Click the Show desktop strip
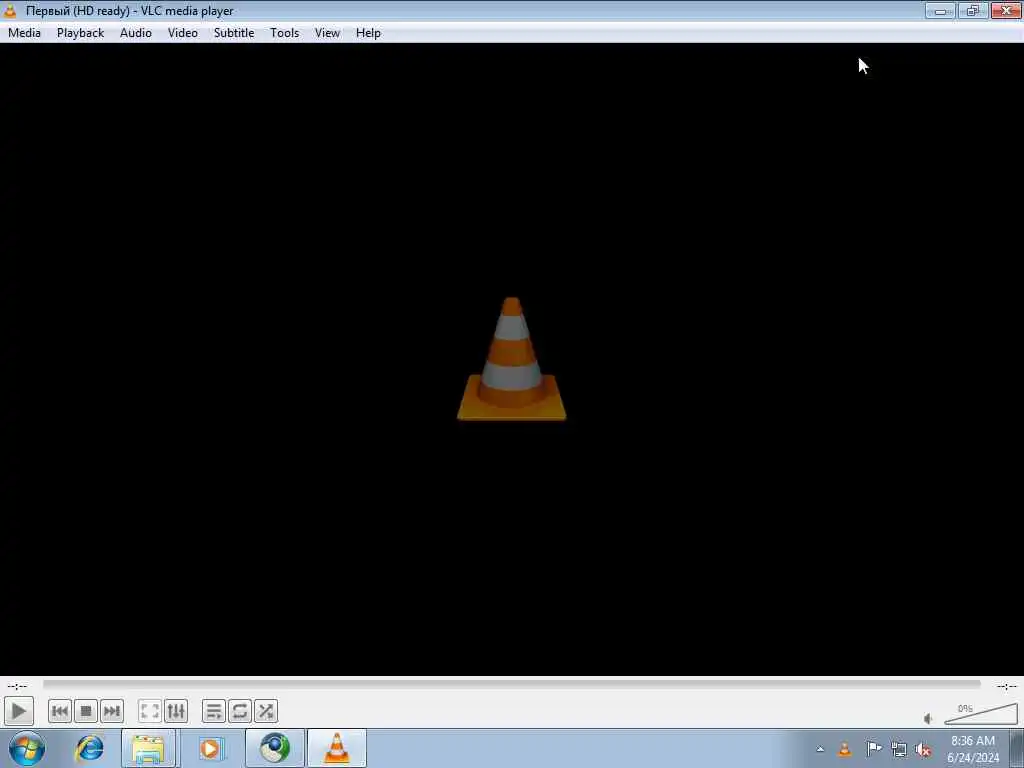 tap(1017, 749)
